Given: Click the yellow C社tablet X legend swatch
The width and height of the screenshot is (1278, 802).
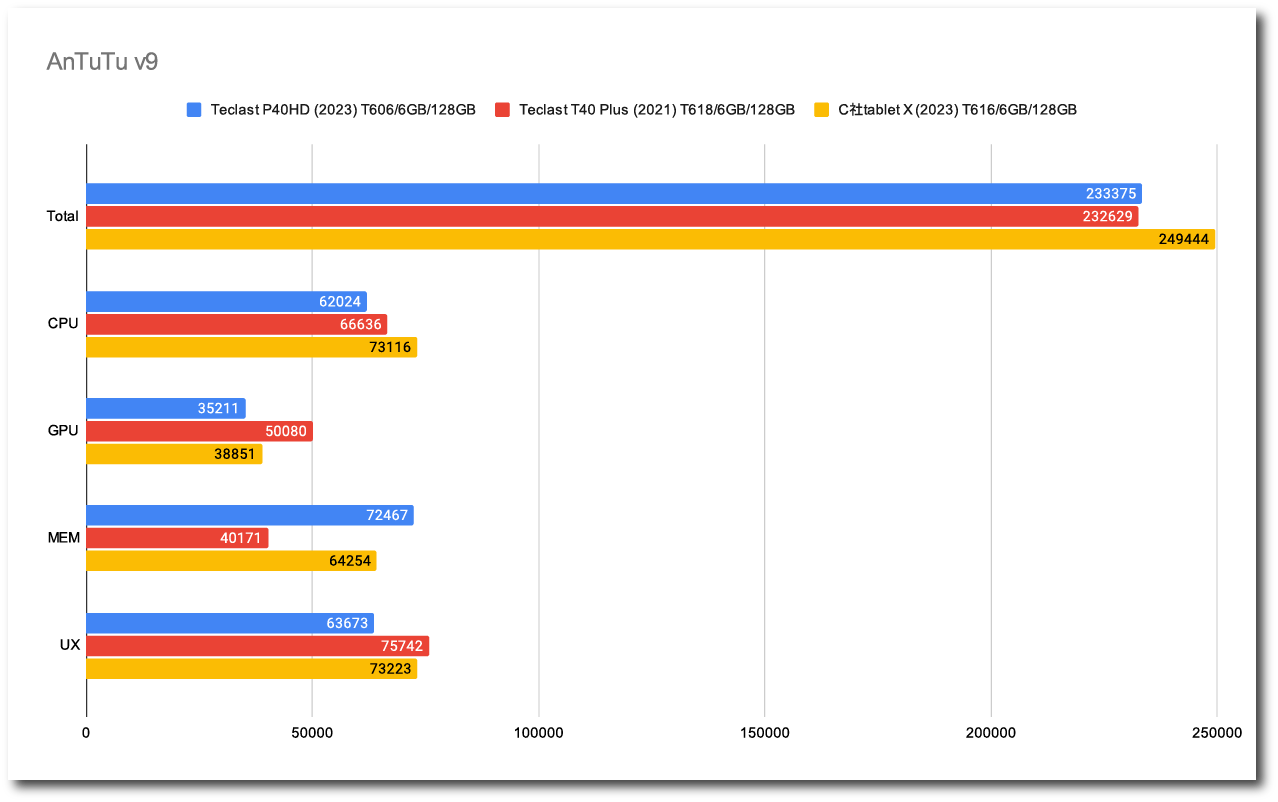Looking at the screenshot, I should (x=822, y=110).
